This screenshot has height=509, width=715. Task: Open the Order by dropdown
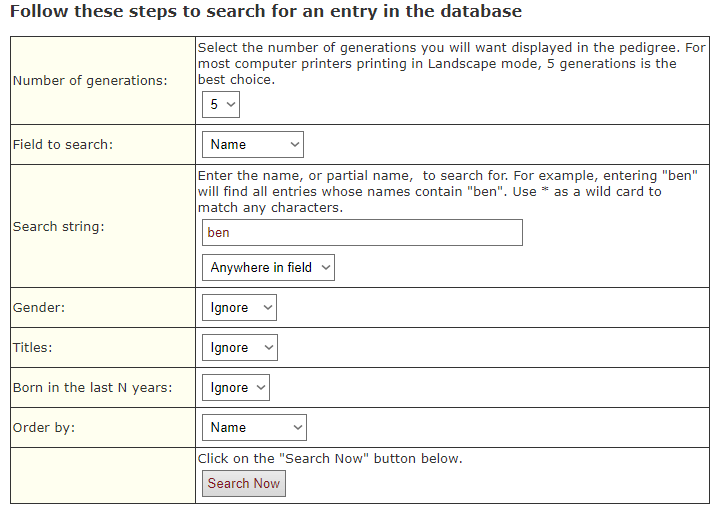coord(254,428)
